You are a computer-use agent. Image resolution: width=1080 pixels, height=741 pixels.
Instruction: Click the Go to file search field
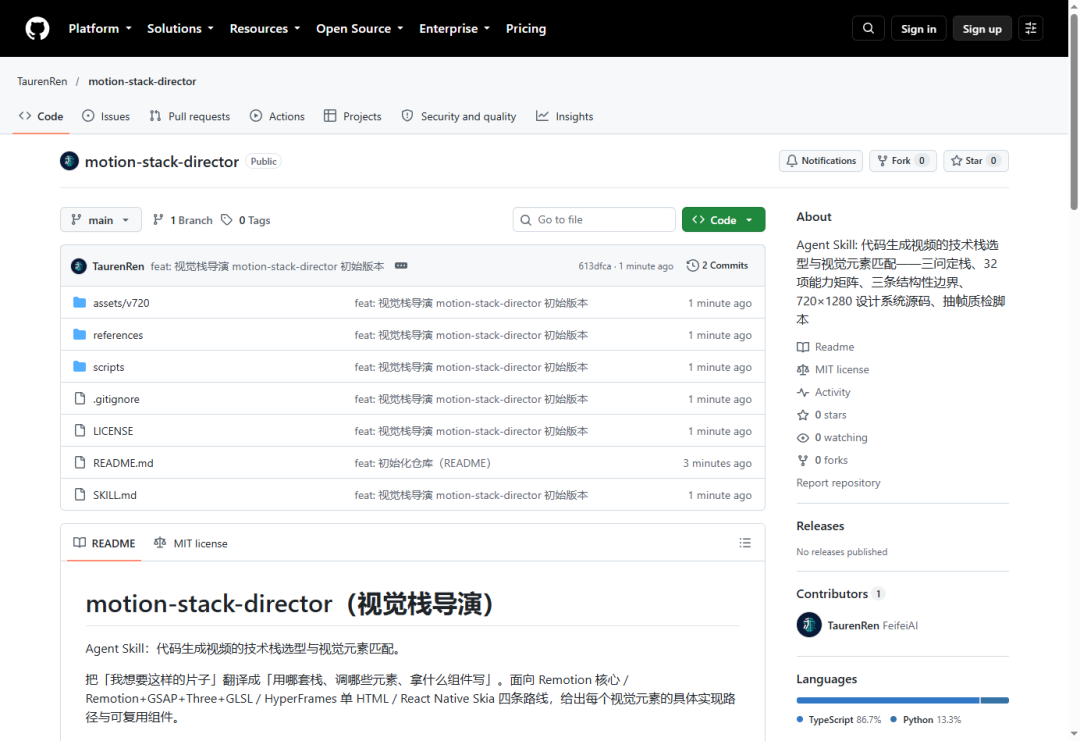(594, 220)
